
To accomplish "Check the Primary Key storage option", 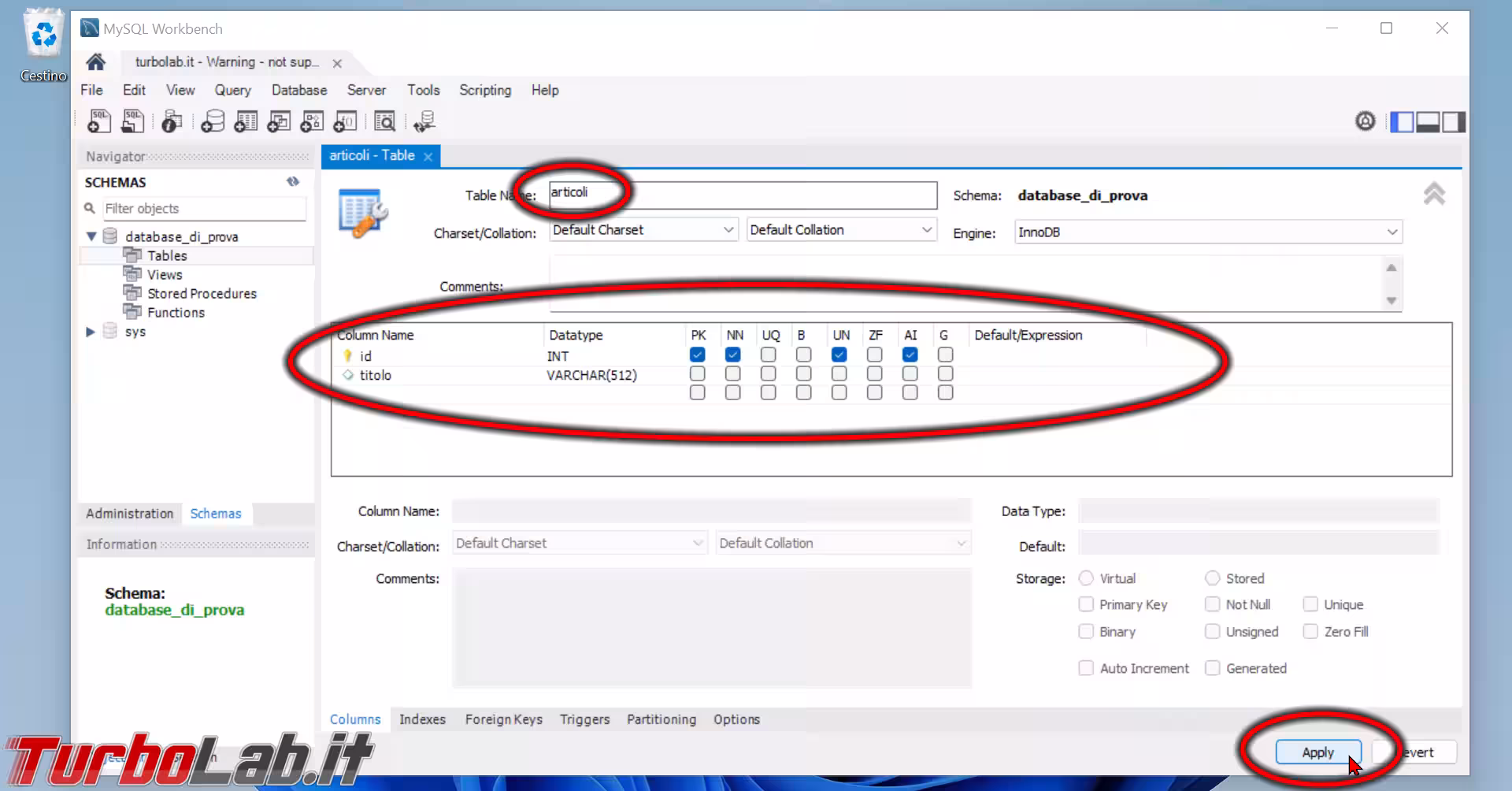I will pyautogui.click(x=1086, y=604).
